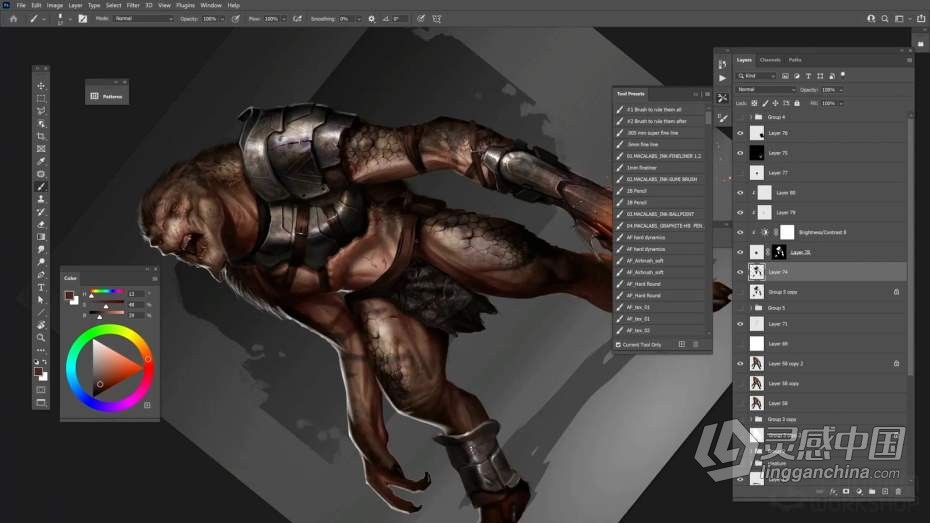Click foreground color swatch in toolbox
This screenshot has width=930, height=523.
click(39, 372)
